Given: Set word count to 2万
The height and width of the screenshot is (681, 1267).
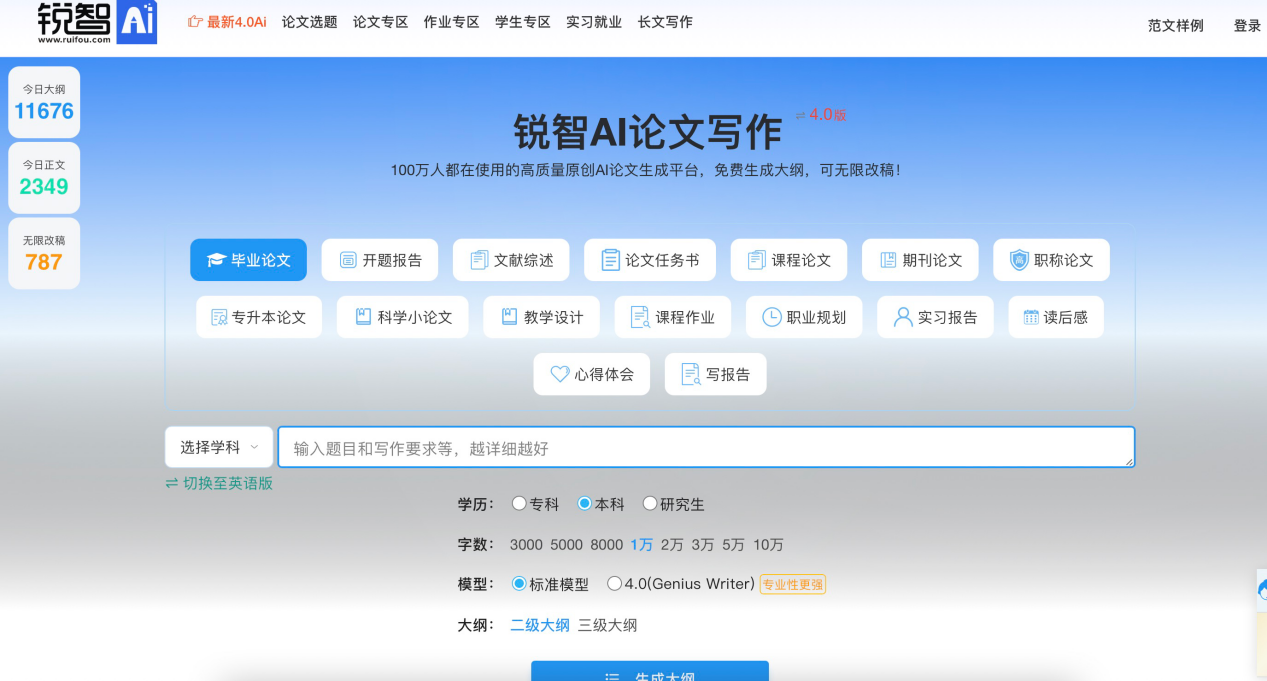Looking at the screenshot, I should coord(672,545).
